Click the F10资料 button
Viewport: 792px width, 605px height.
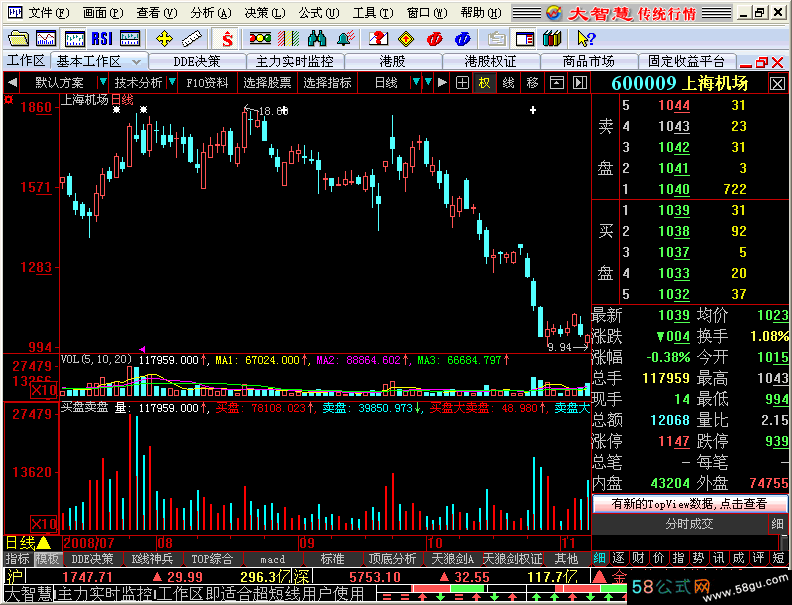[207, 83]
